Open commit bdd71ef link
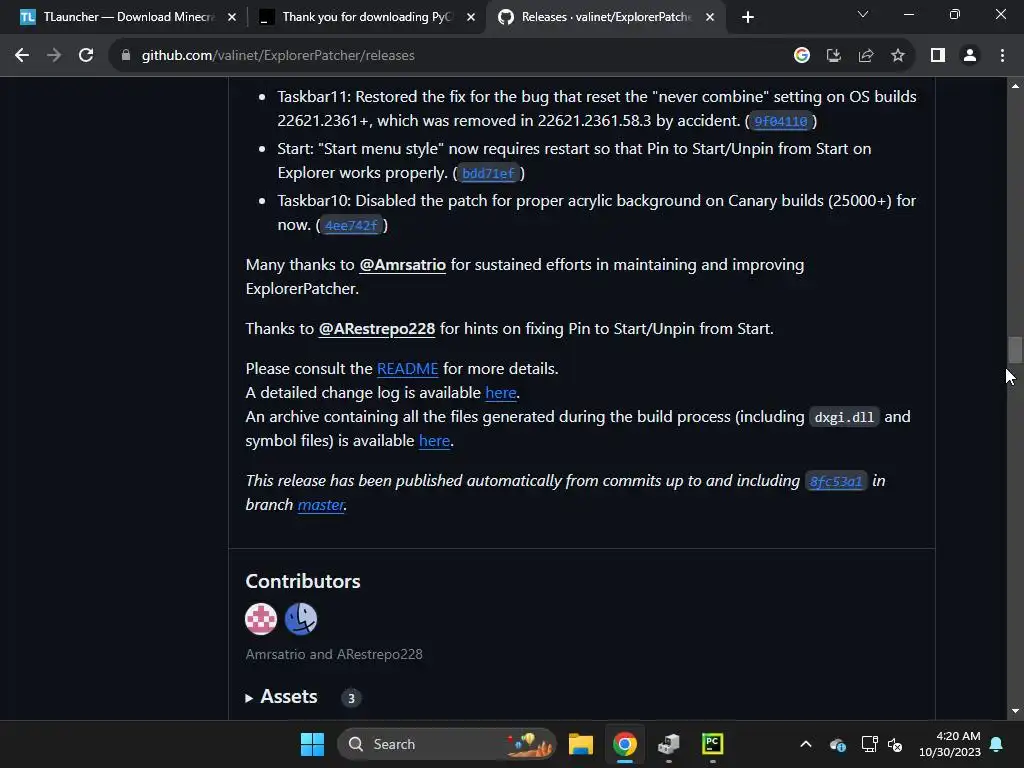 [x=488, y=174]
